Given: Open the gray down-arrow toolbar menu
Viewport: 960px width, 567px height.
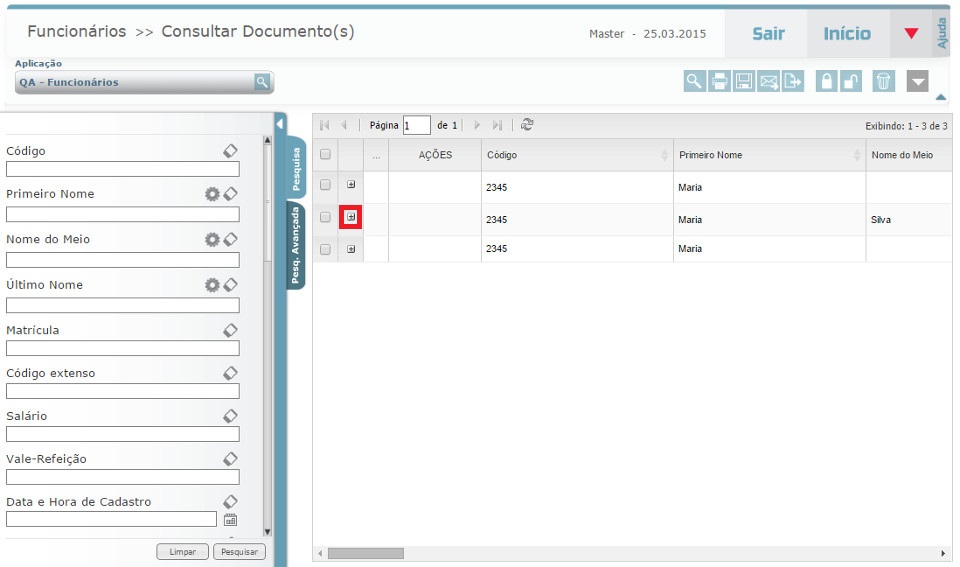Looking at the screenshot, I should (918, 82).
